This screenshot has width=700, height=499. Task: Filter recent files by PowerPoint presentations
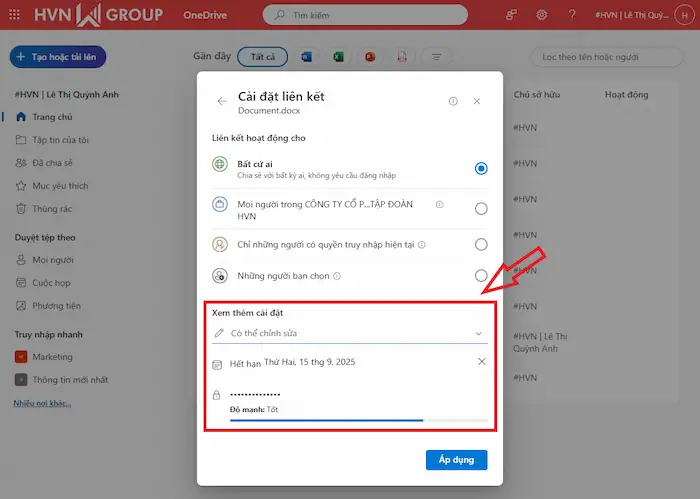tap(370, 57)
